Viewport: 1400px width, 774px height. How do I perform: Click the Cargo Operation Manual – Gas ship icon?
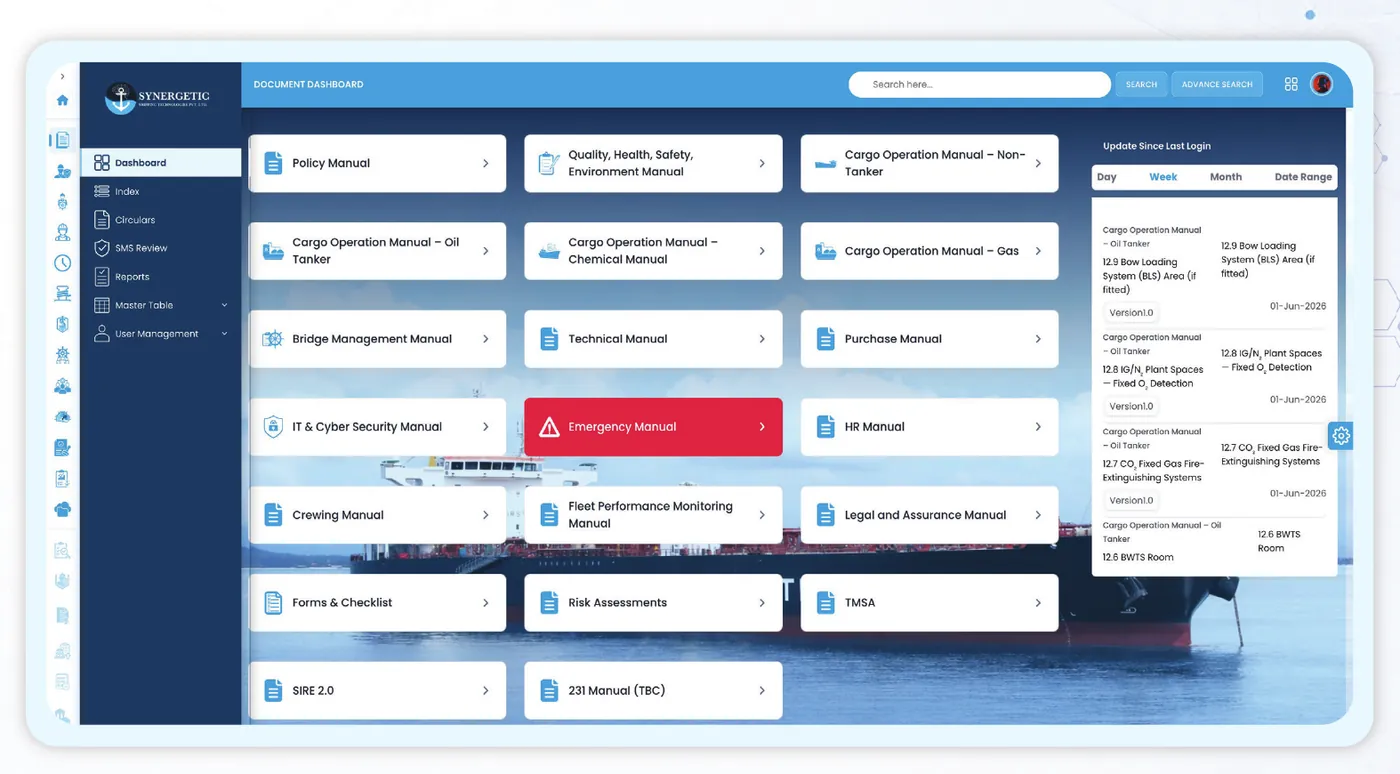pyautogui.click(x=825, y=251)
